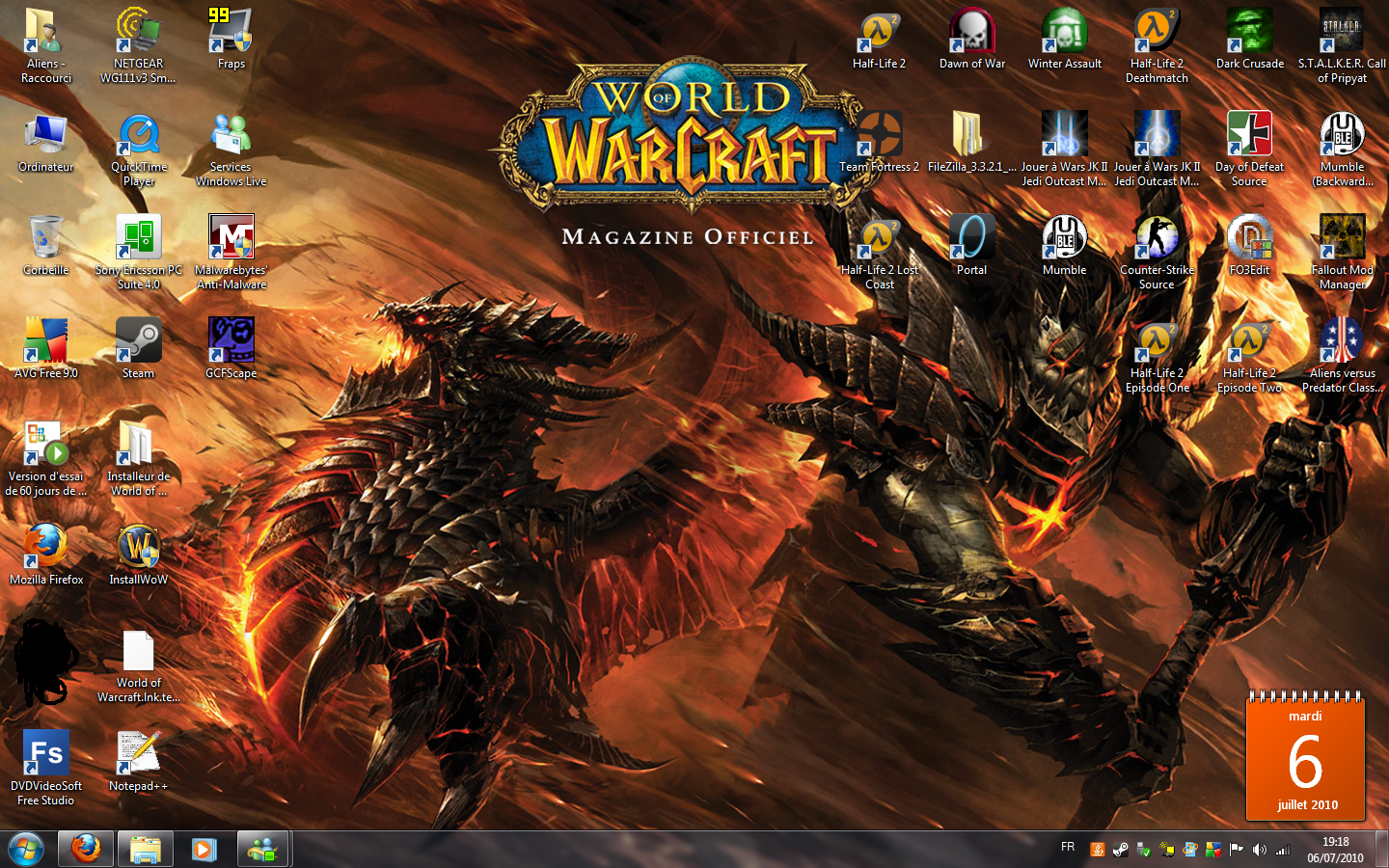Open Fraps from the desktop
This screenshot has width=1389, height=868.
pos(231,32)
